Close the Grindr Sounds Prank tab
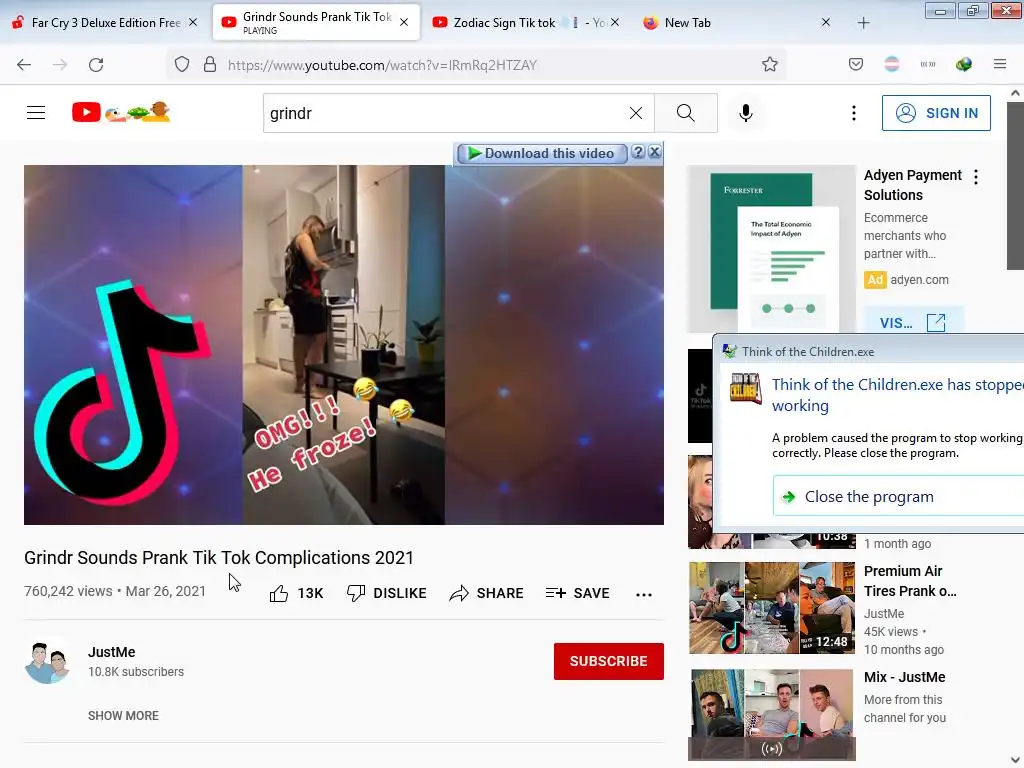This screenshot has height=768, width=1024. pyautogui.click(x=404, y=22)
